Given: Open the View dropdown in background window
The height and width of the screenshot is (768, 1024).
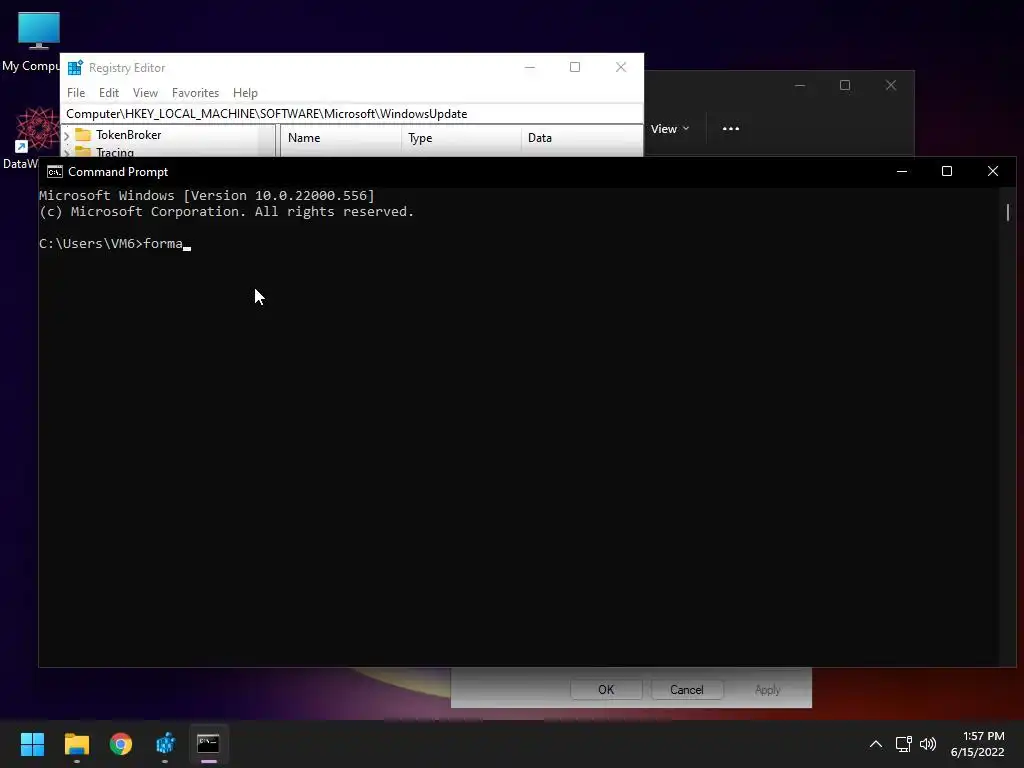Looking at the screenshot, I should (x=669, y=129).
